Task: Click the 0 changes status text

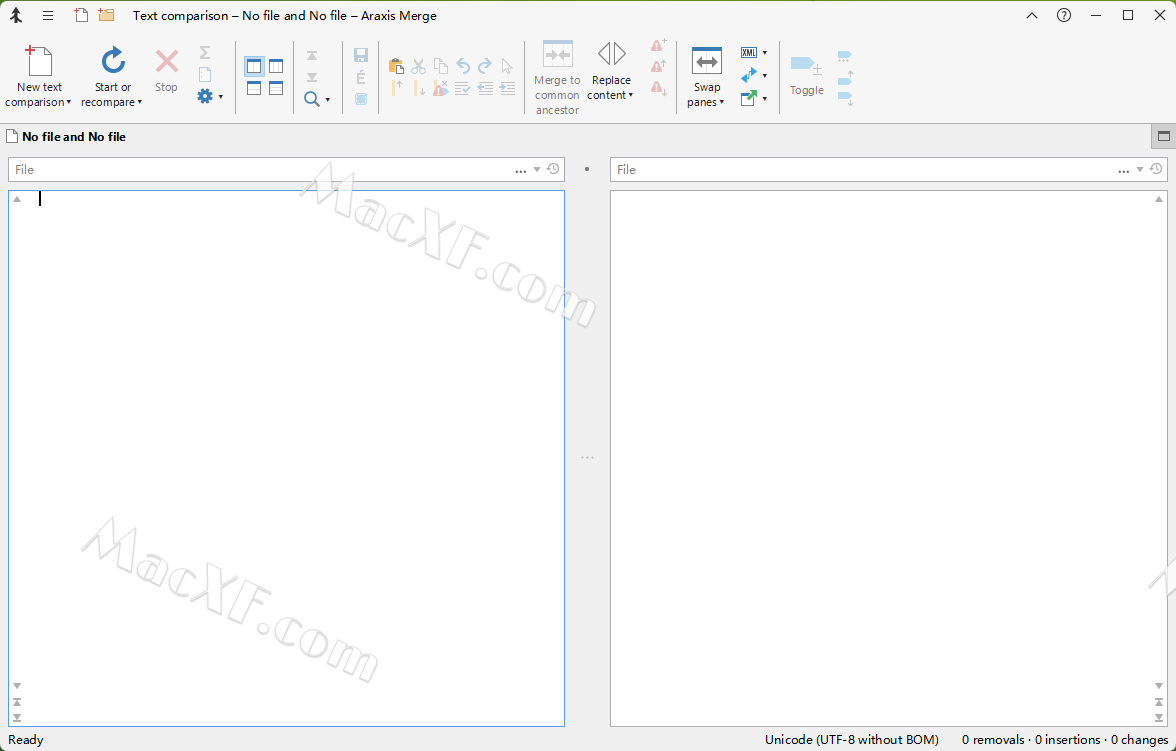Action: (1139, 740)
